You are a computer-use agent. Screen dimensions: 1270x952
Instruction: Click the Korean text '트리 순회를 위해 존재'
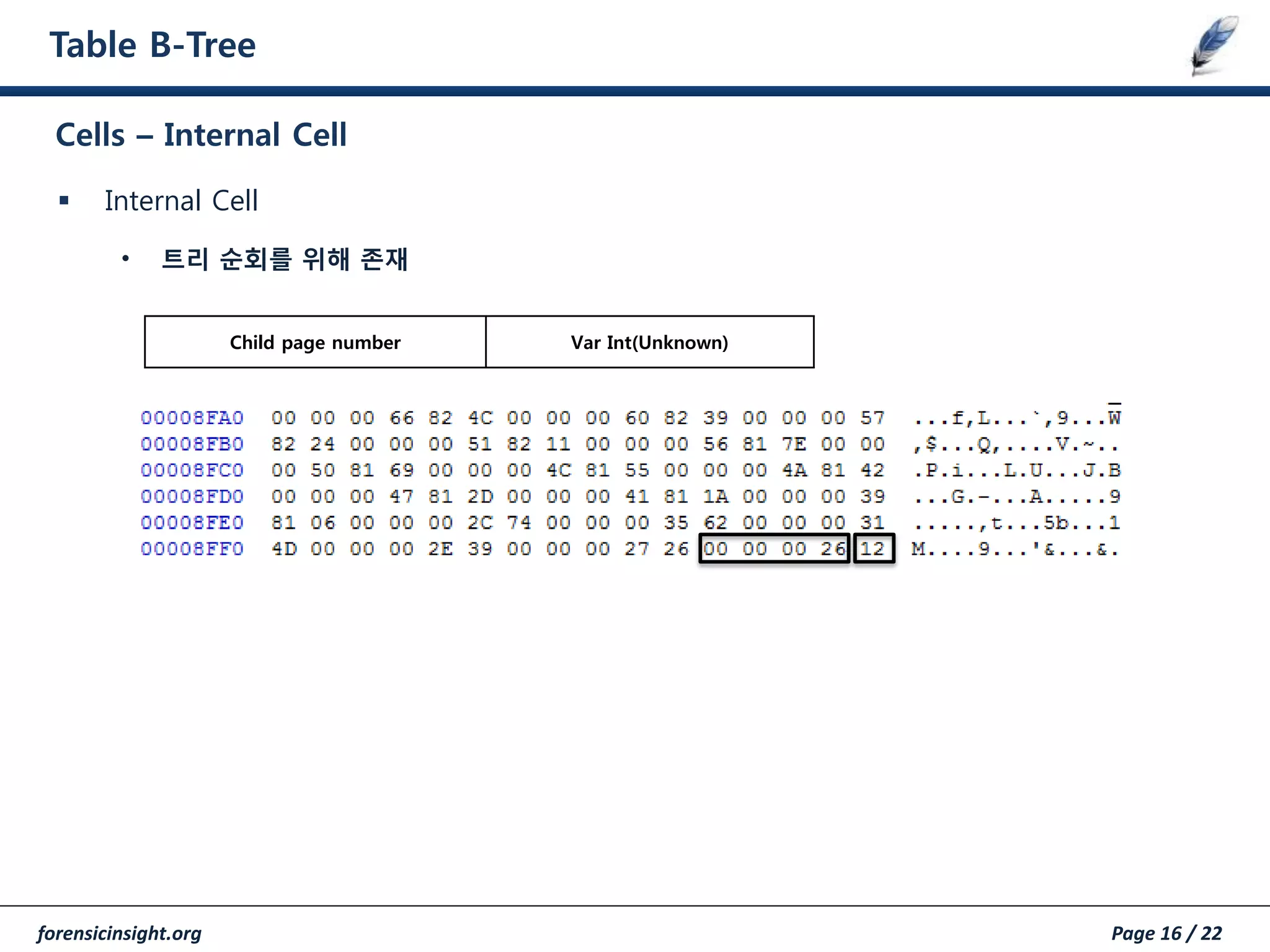click(285, 259)
